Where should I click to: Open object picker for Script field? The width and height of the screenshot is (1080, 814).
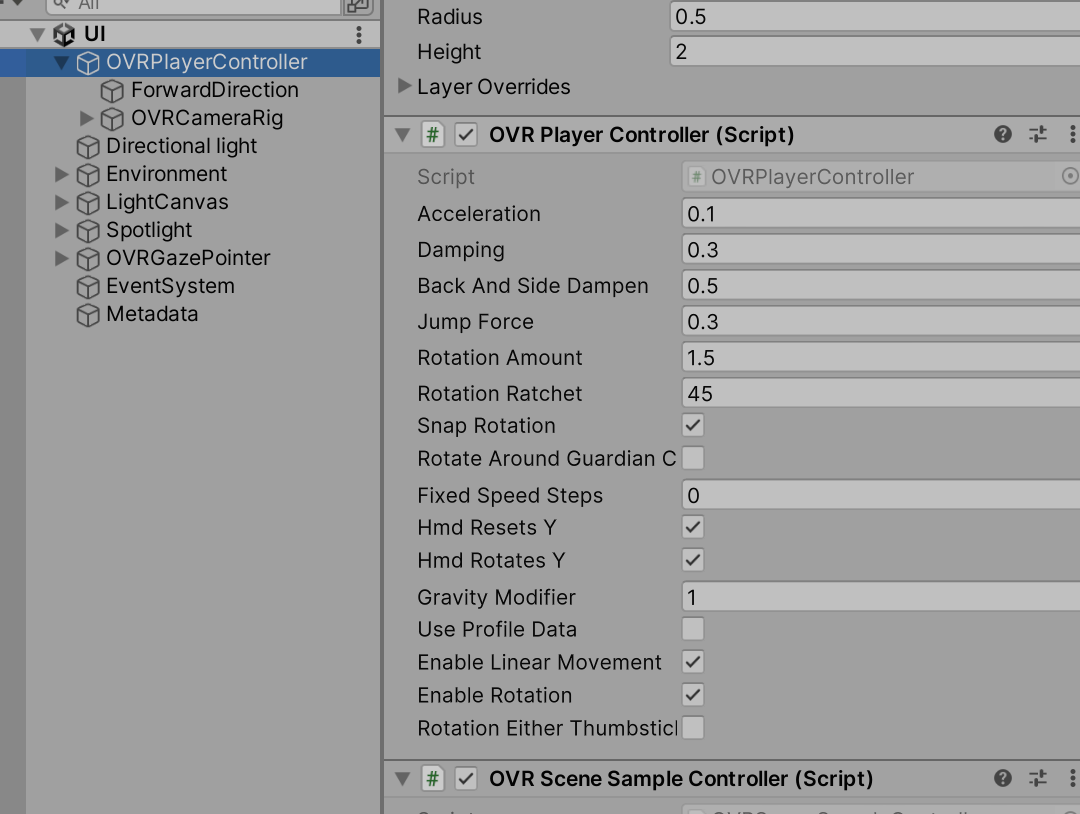click(x=1070, y=176)
